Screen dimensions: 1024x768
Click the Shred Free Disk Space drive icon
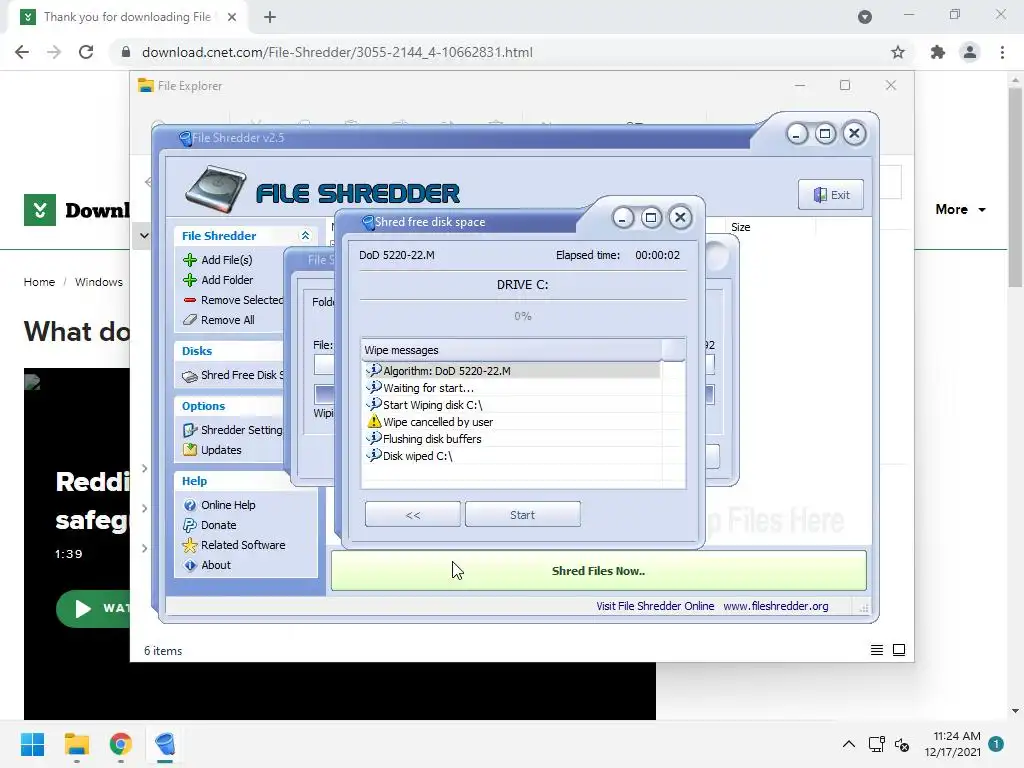190,376
